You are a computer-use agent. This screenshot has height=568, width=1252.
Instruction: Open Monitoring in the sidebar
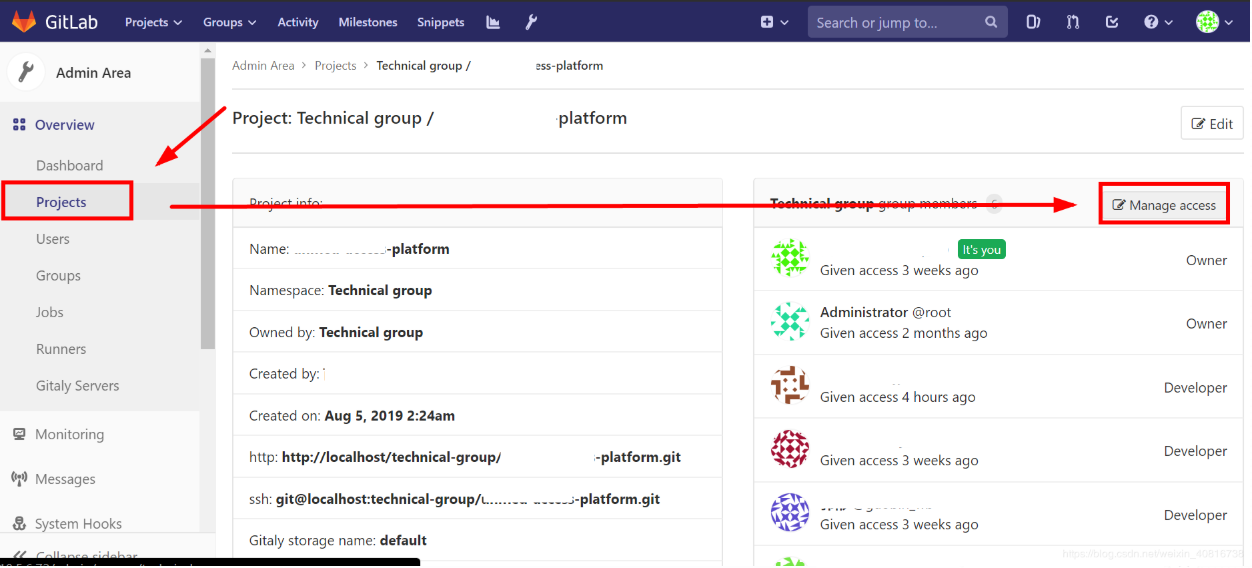click(69, 434)
